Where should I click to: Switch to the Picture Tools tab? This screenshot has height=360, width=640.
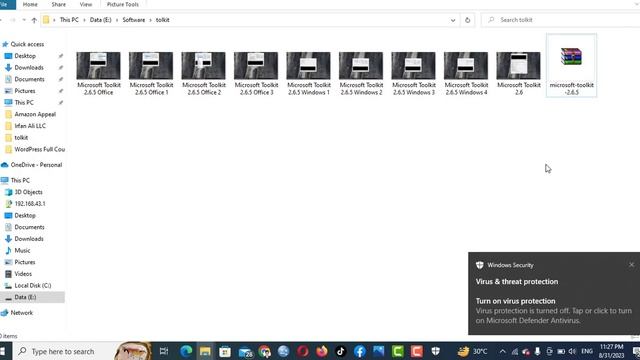point(122,4)
